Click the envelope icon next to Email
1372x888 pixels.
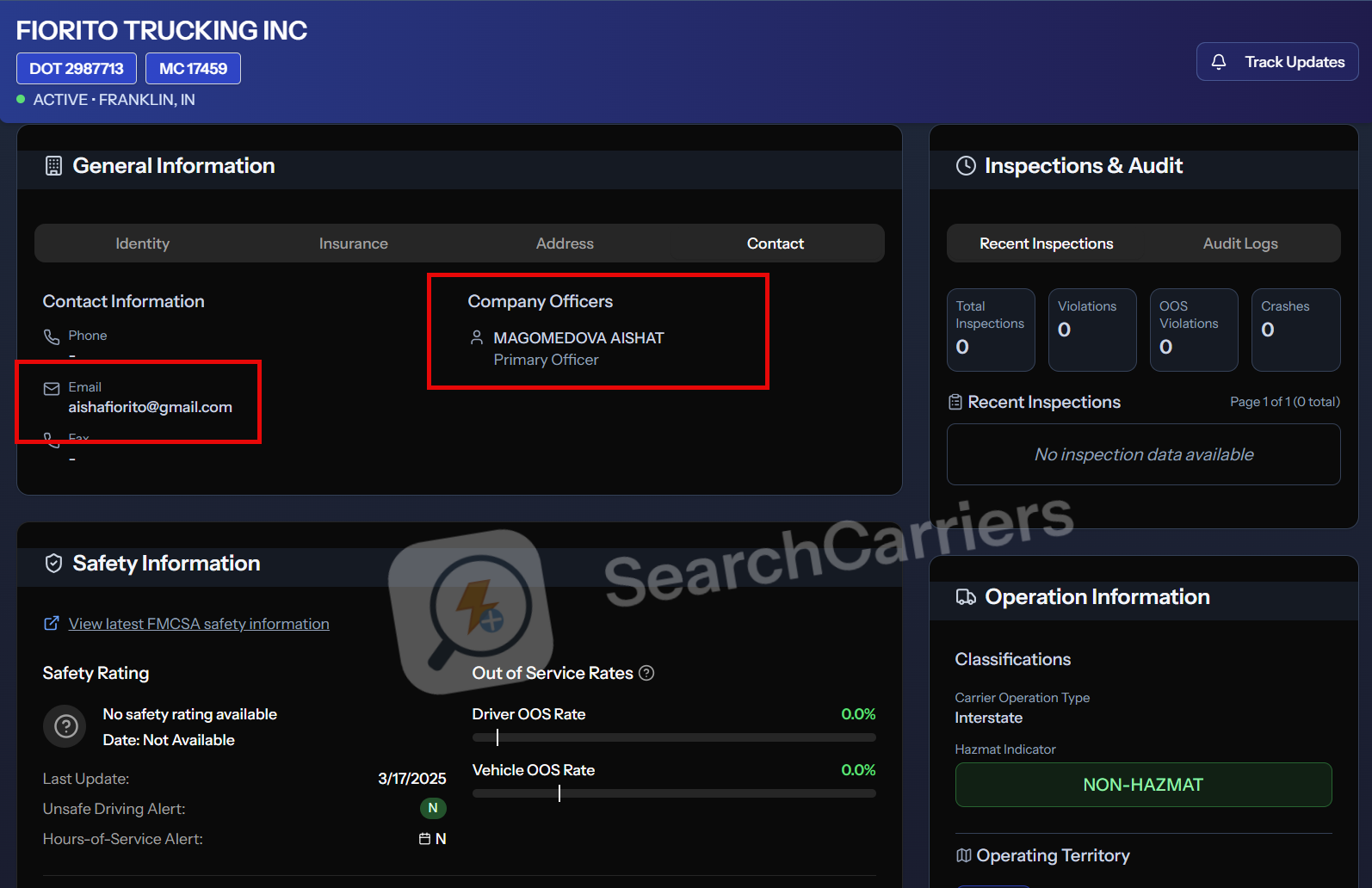52,389
